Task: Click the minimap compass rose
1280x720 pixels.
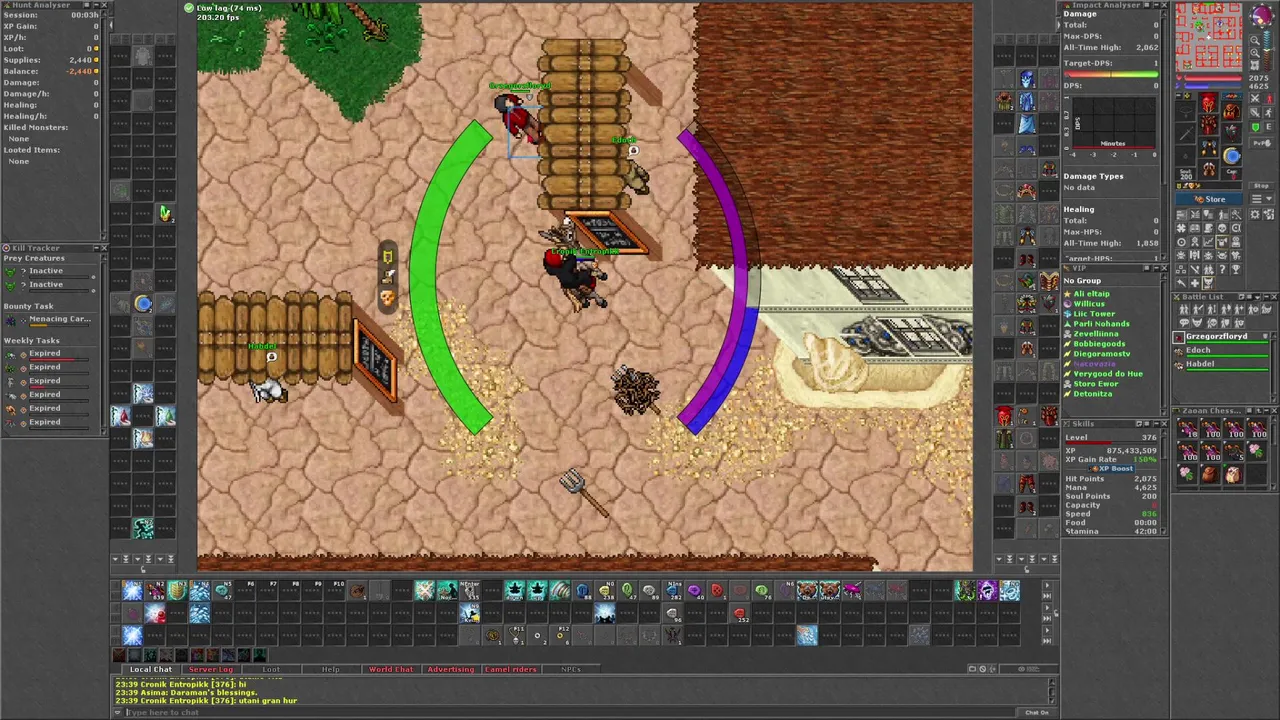Action: (1262, 15)
